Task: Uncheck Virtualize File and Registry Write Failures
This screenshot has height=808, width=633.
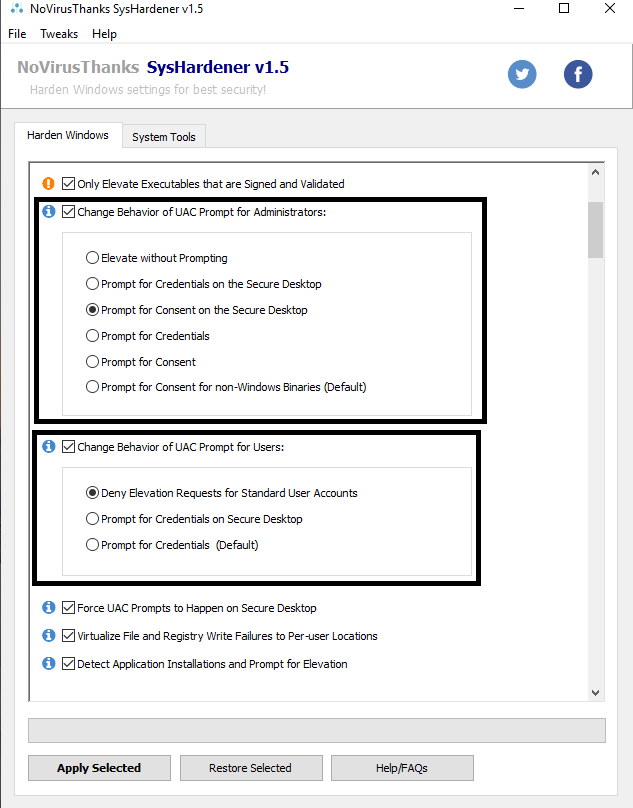Action: (68, 635)
